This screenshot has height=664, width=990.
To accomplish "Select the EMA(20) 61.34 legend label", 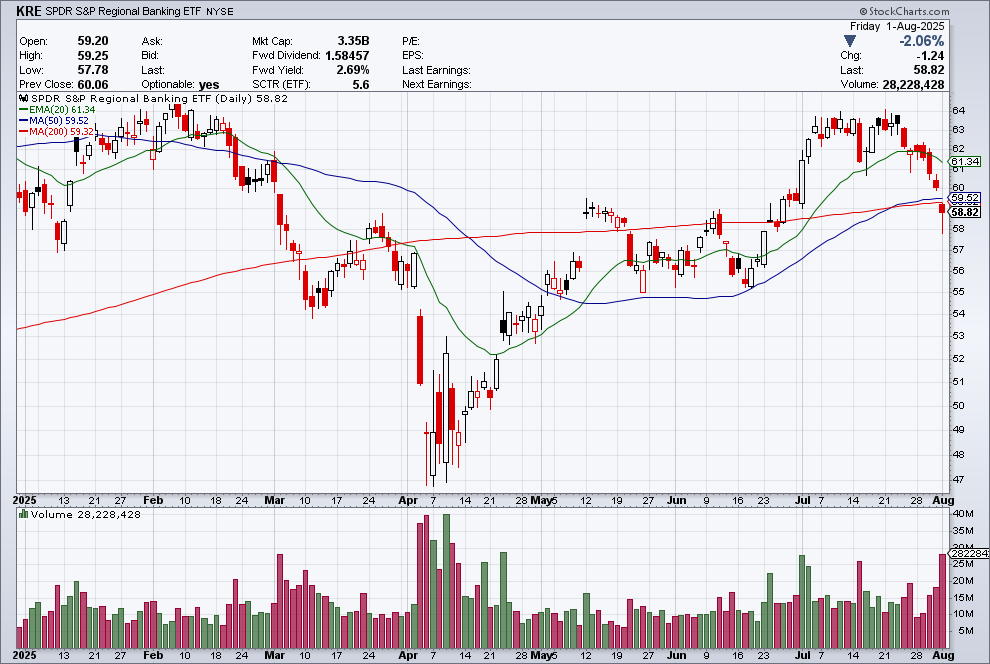I will tap(62, 112).
